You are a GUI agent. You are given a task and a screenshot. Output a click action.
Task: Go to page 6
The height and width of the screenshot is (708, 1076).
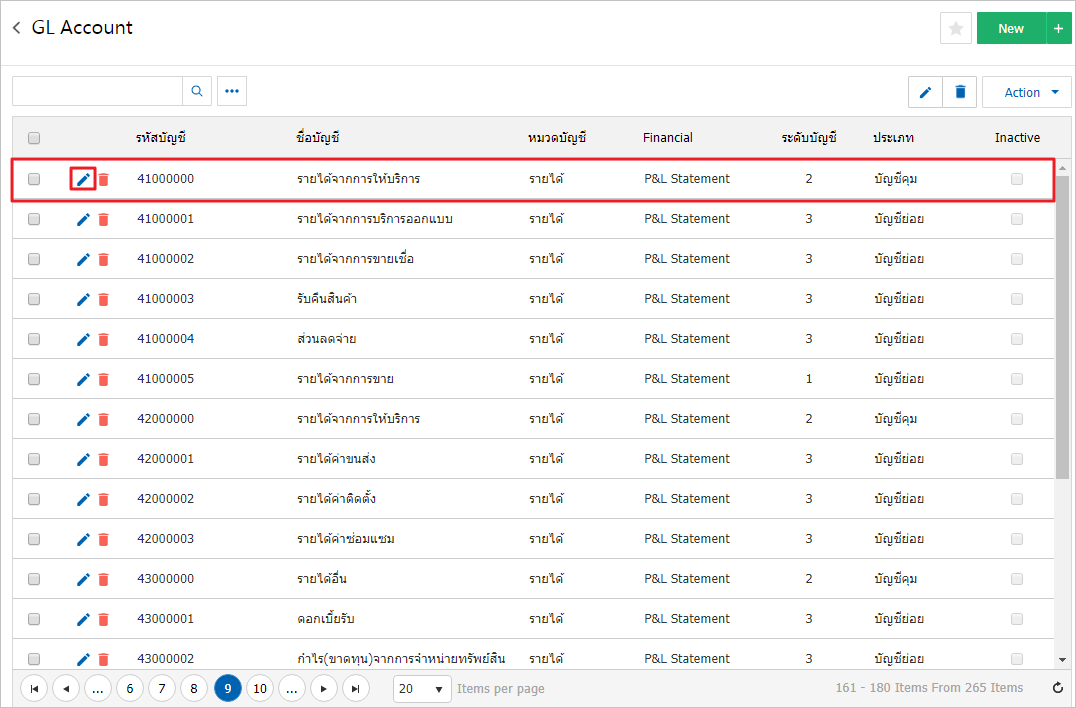(130, 688)
